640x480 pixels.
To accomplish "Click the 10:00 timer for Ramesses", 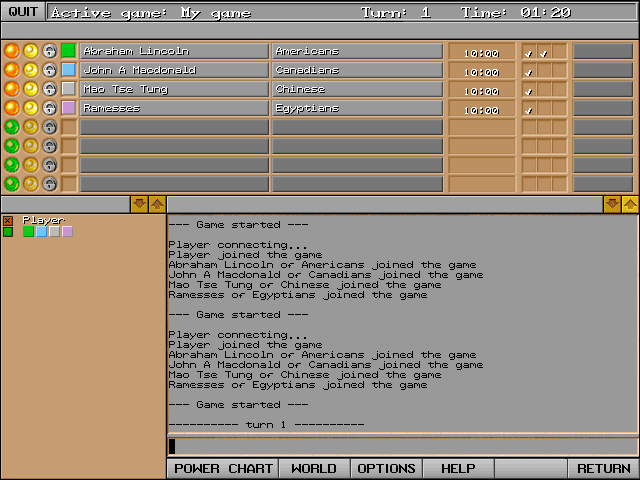I will tap(482, 110).
